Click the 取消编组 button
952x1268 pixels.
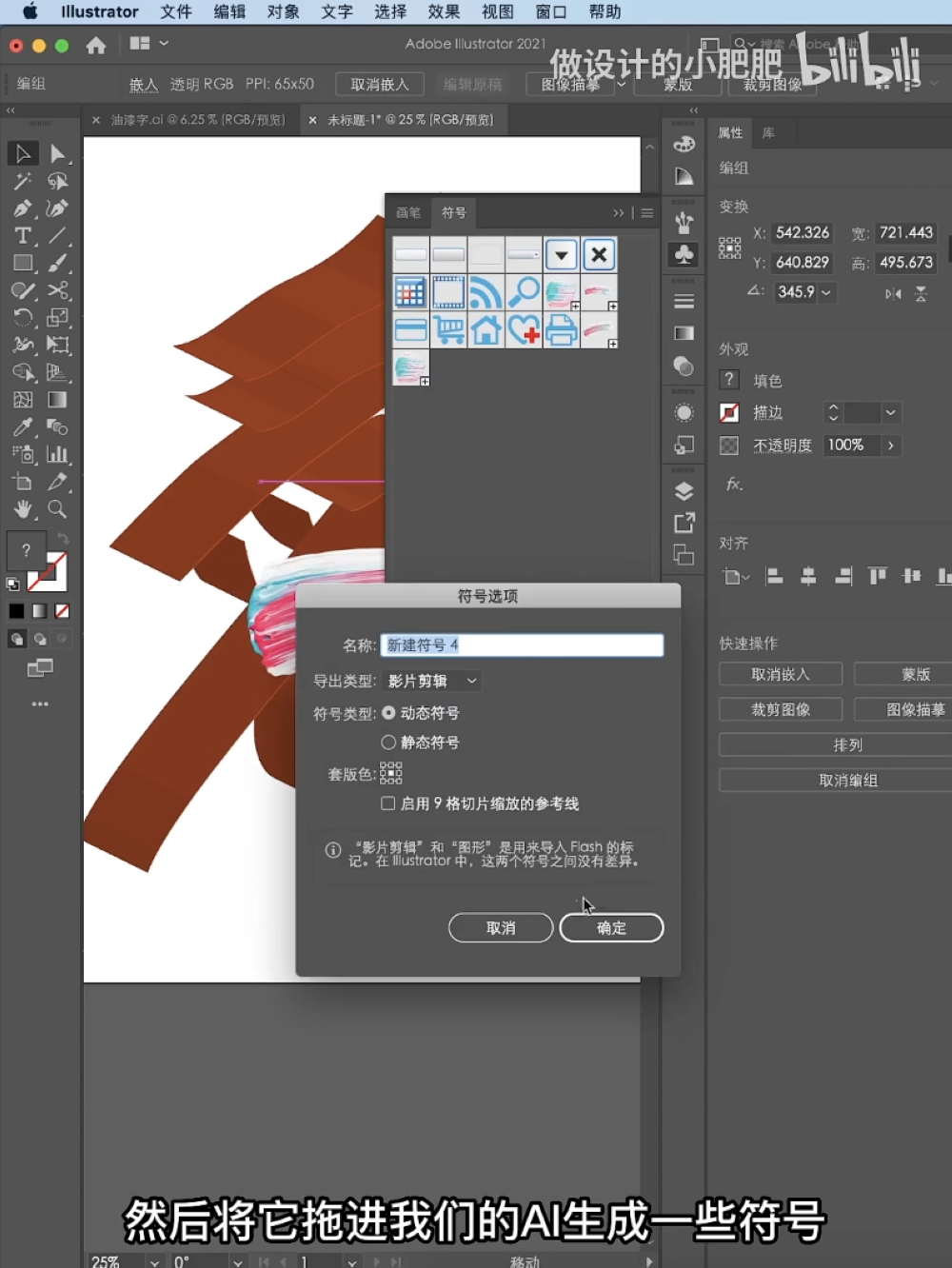coord(847,780)
